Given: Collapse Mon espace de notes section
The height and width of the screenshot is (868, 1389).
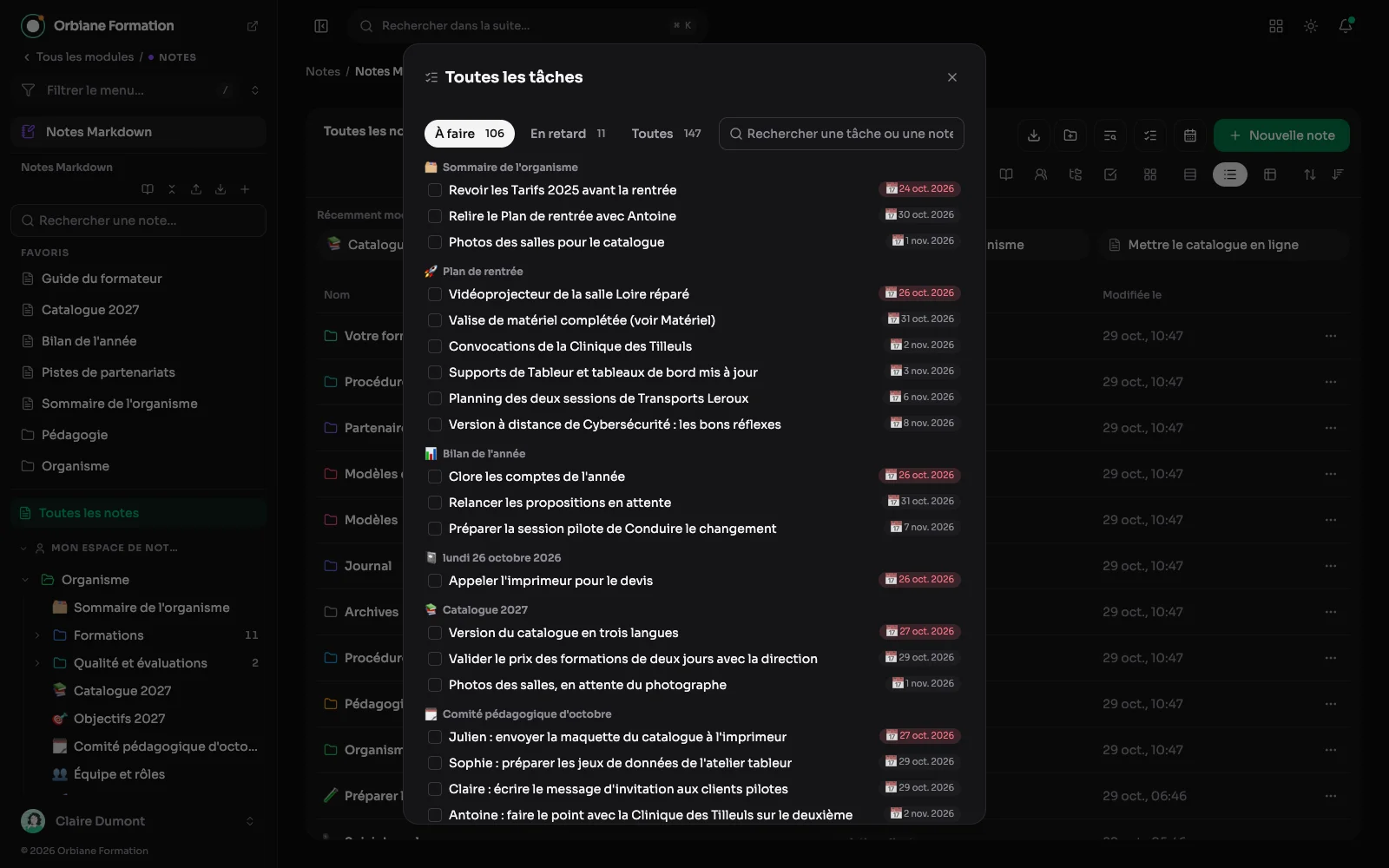Looking at the screenshot, I should coord(23,548).
